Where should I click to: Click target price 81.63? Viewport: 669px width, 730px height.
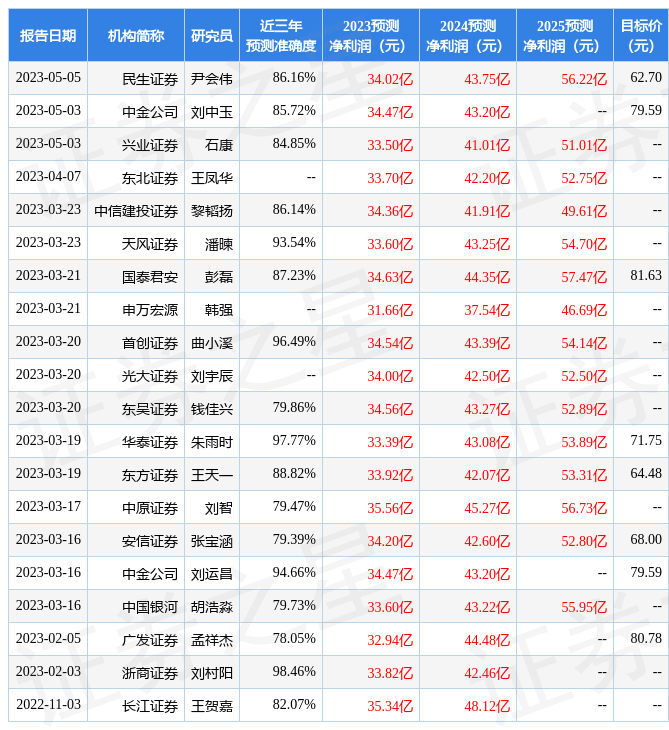pyautogui.click(x=646, y=276)
